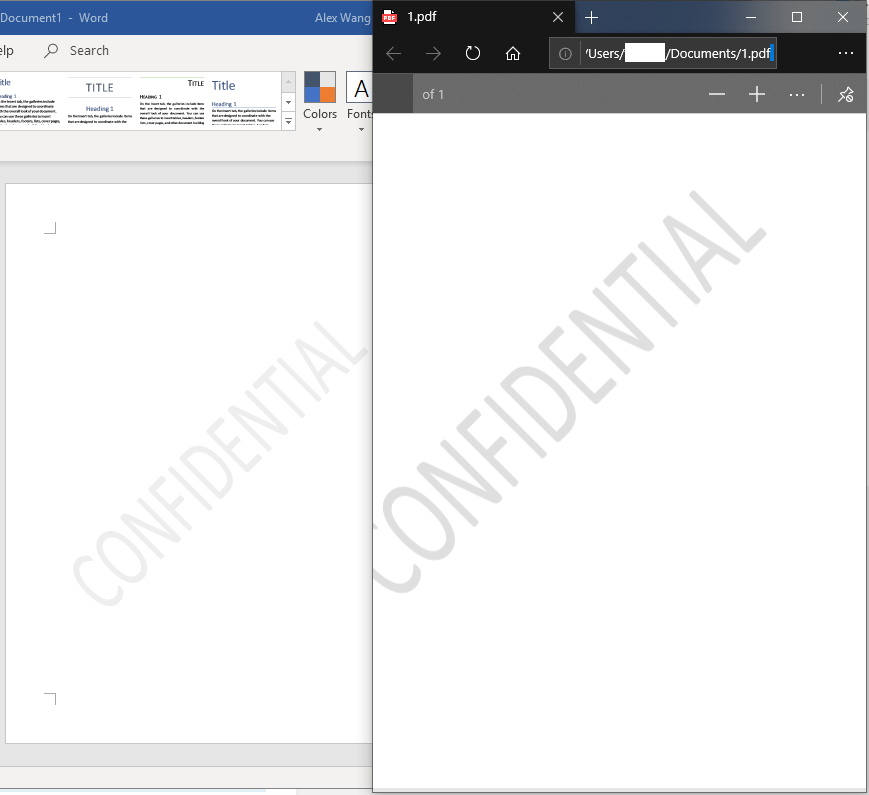
Task: Click the browser forward arrow
Action: 433,54
